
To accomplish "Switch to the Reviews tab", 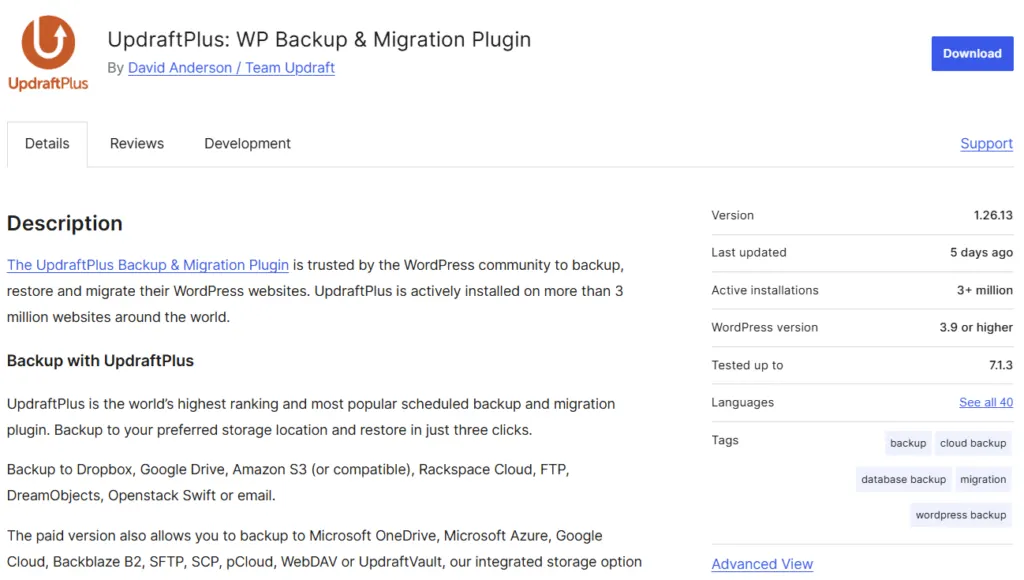I will pos(136,144).
